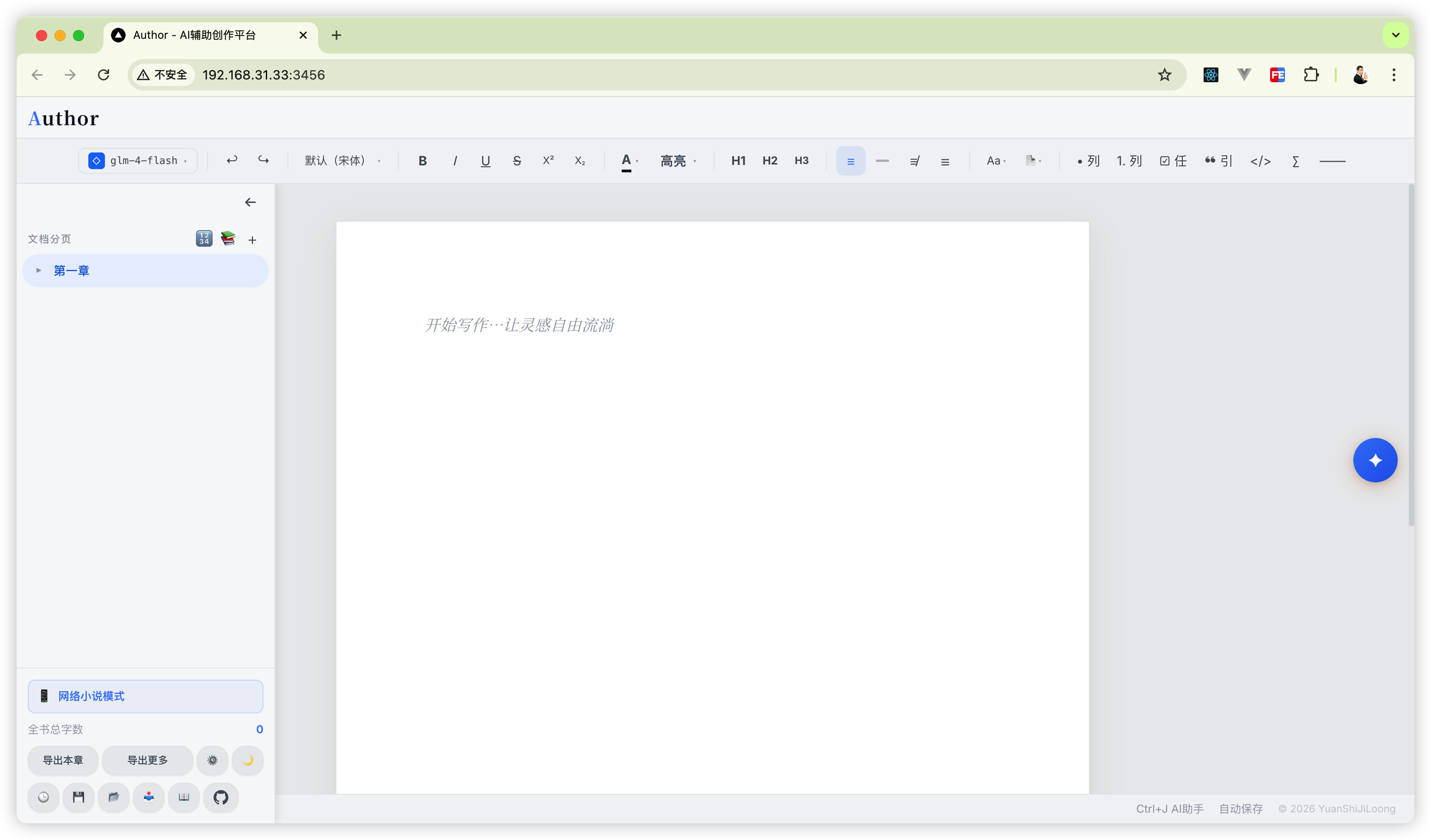The image size is (1431, 840).
Task: Select the Author browser tab
Action: click(x=194, y=35)
